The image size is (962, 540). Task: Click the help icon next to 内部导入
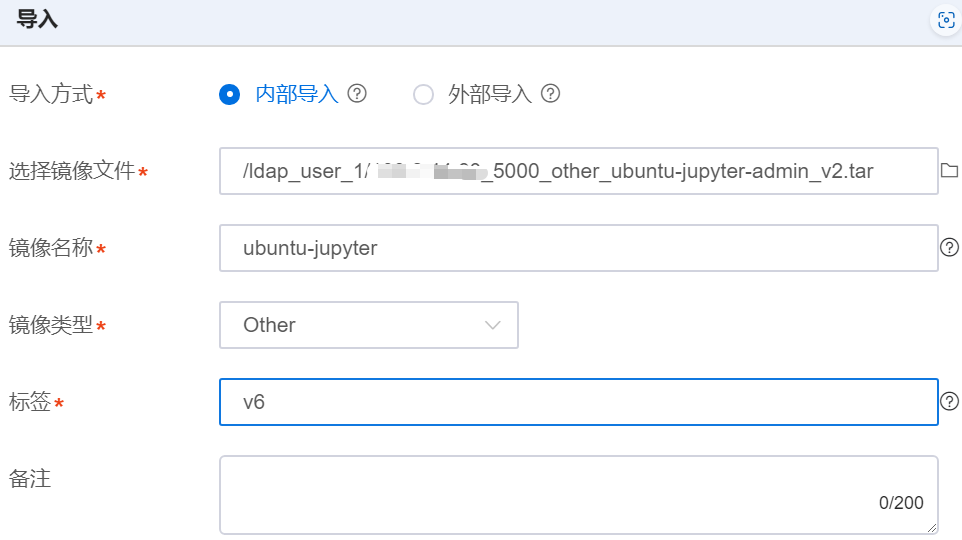pyautogui.click(x=357, y=94)
